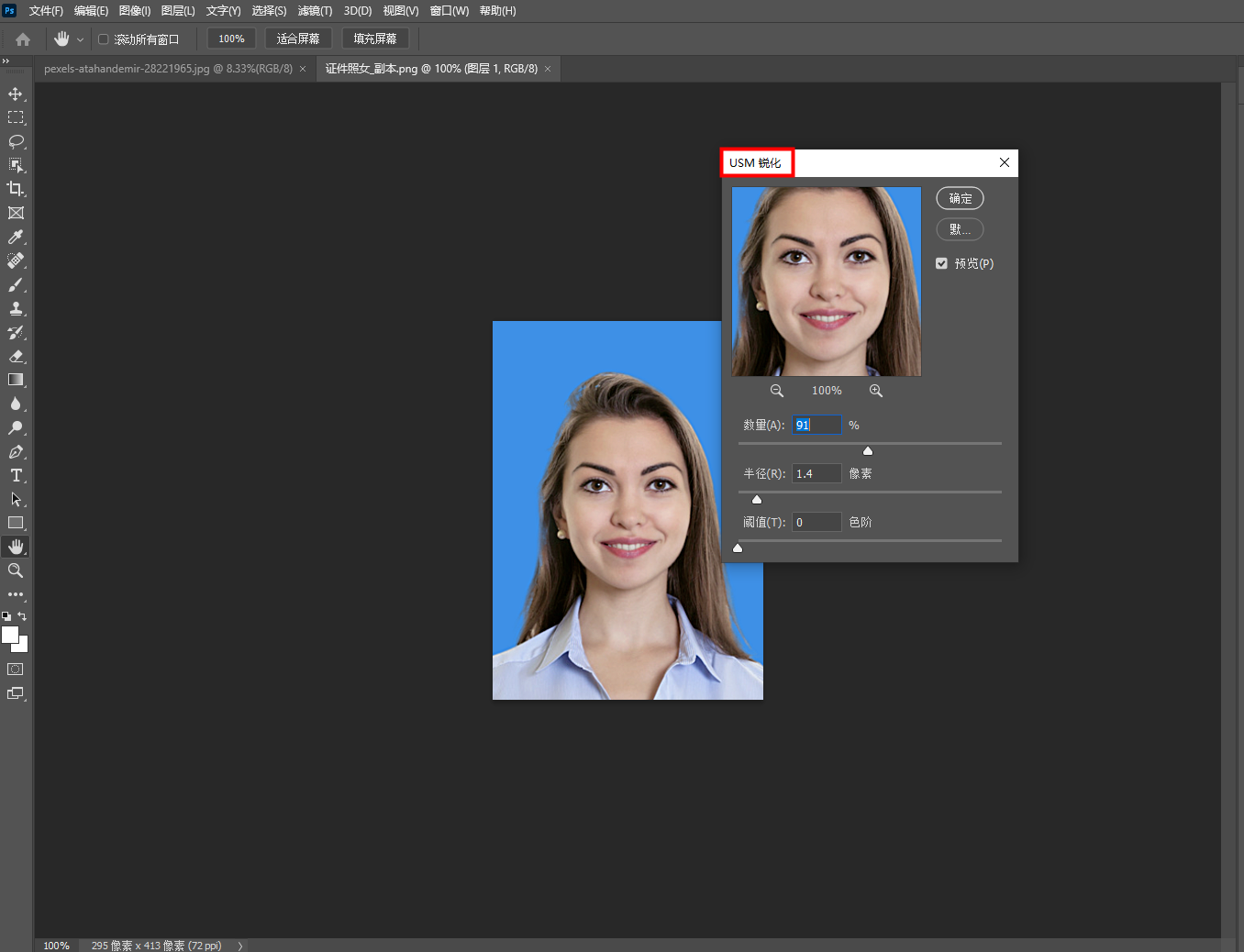The height and width of the screenshot is (952, 1244).
Task: Switch to pexels-atahandemir-28221965.jpg tab
Action: click(168, 69)
